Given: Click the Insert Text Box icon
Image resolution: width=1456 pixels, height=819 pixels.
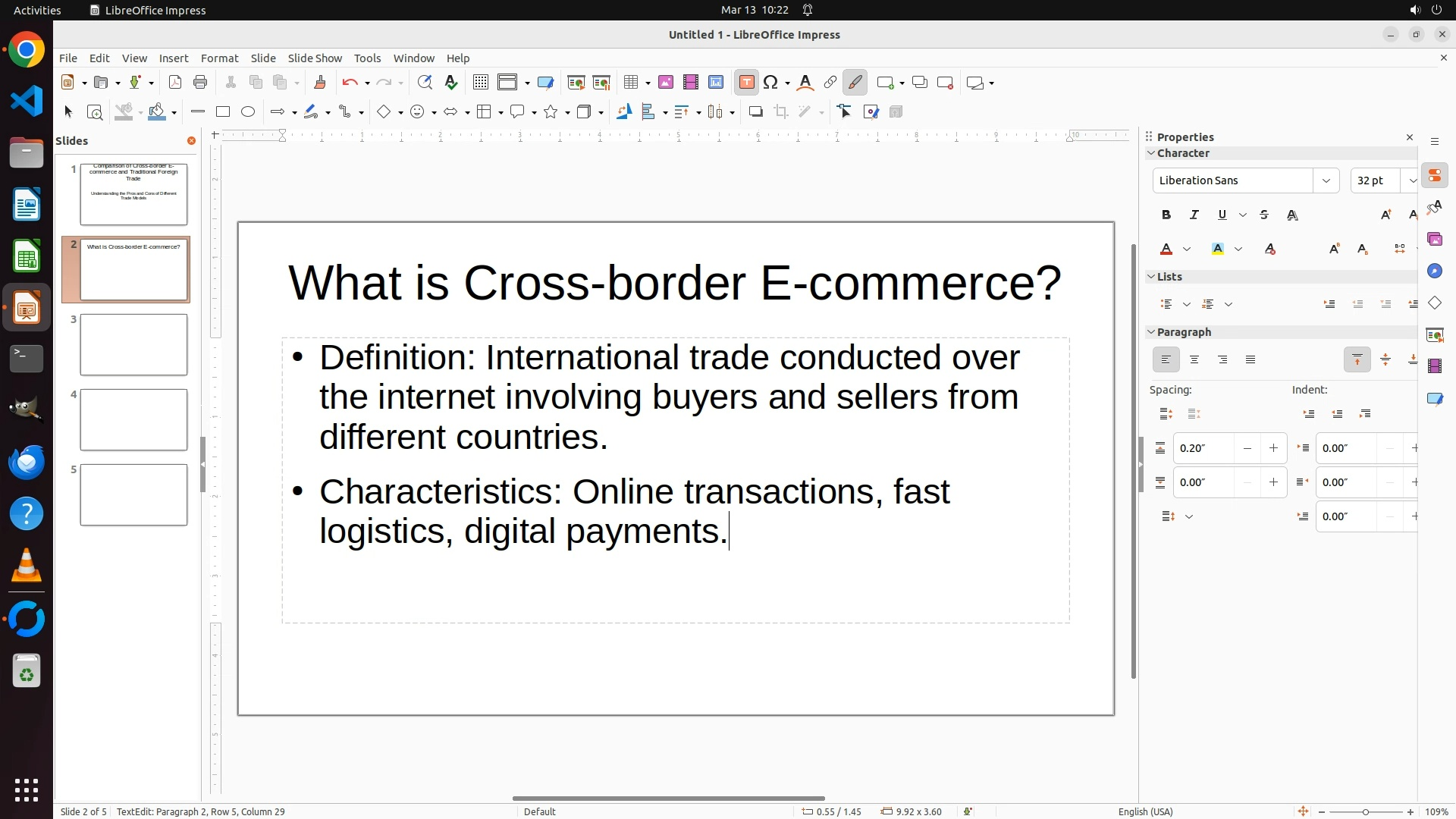Looking at the screenshot, I should (746, 83).
